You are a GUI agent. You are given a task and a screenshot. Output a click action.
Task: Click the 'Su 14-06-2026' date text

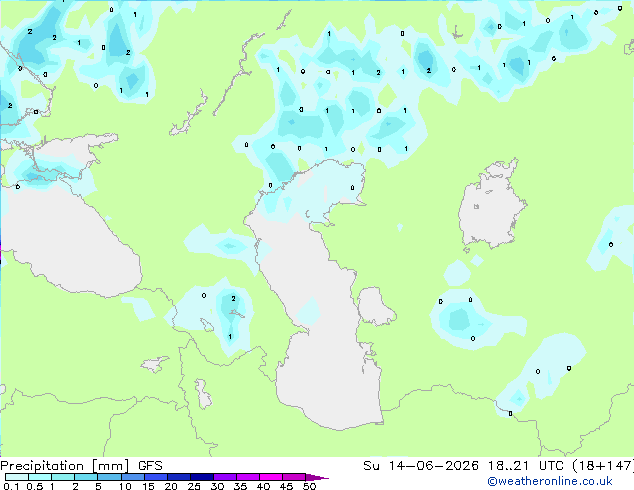421,466
